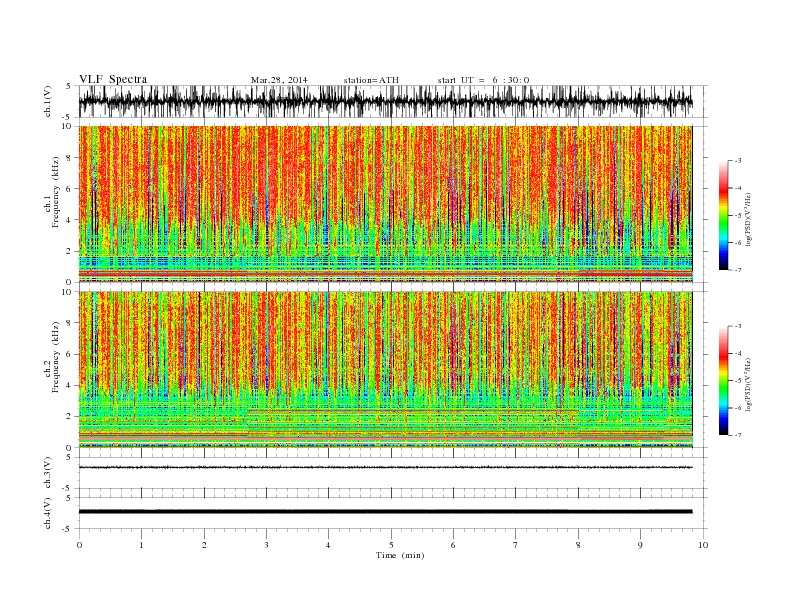This screenshot has height=612, width=792.
Task: Select the "ch.4(V)" axis label
Action: click(48, 513)
